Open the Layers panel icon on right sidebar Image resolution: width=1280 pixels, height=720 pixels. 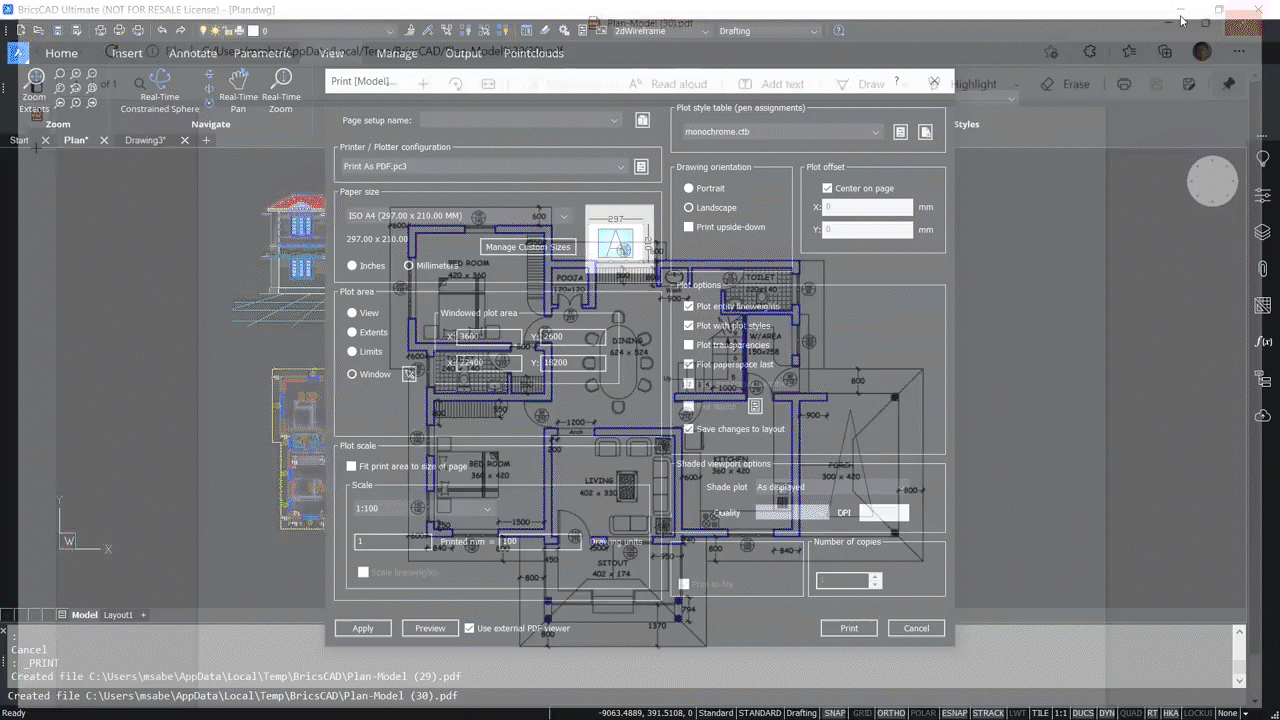coord(1263,232)
